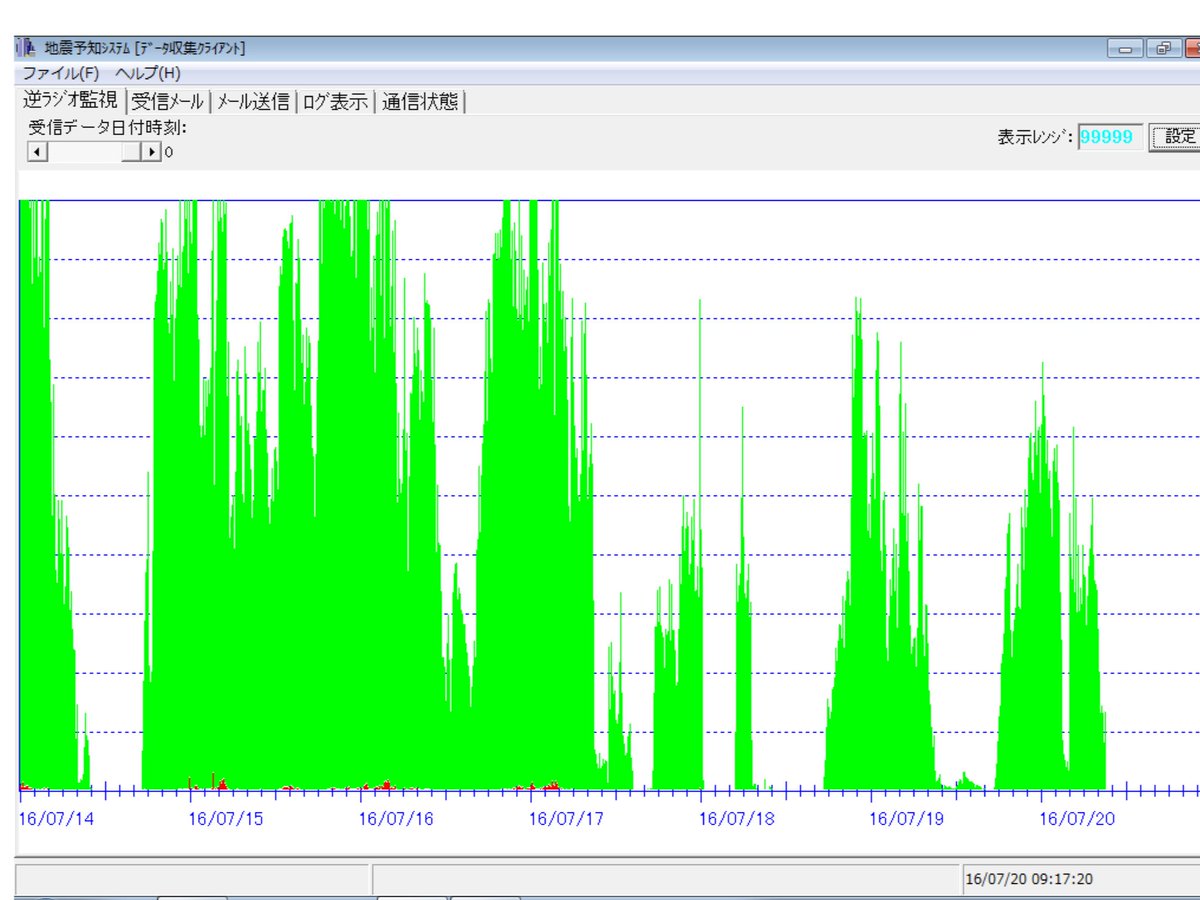Screen dimensions: 1200x900
Task: Click the date scrollbar left arrow
Action: point(38,152)
